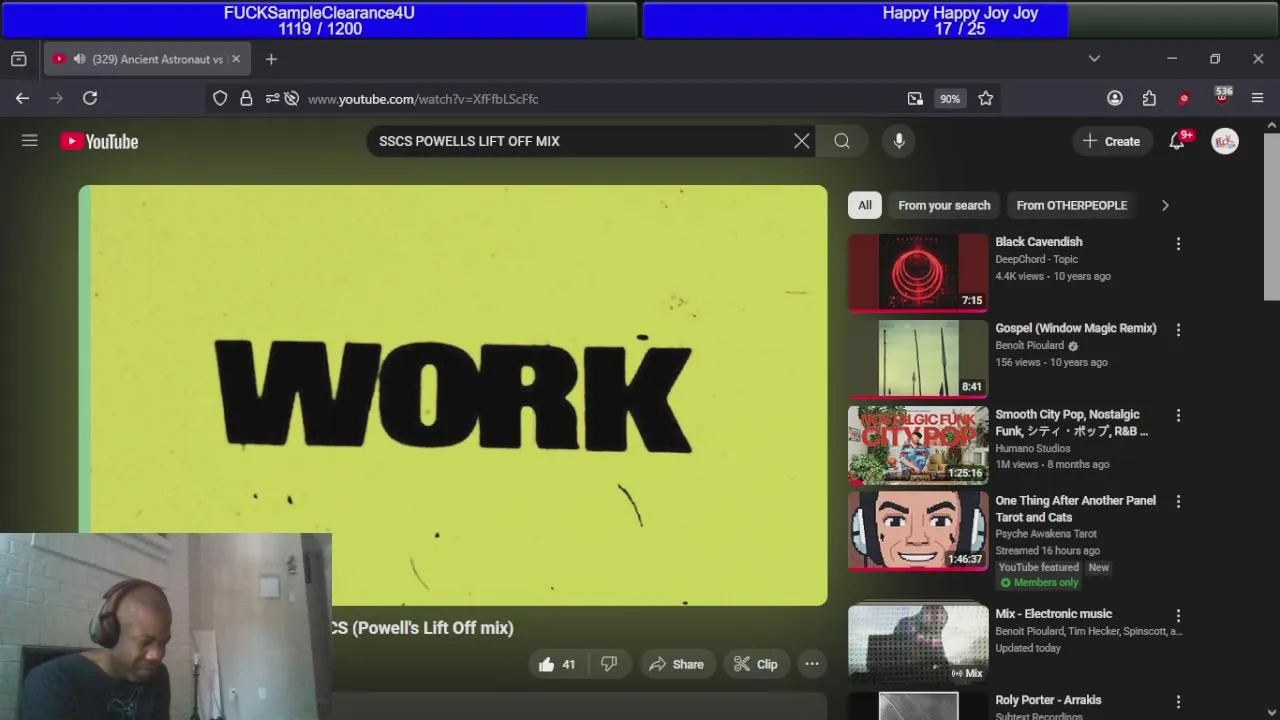Open options for One Thing After Another
The width and height of the screenshot is (1280, 720).
(x=1178, y=501)
